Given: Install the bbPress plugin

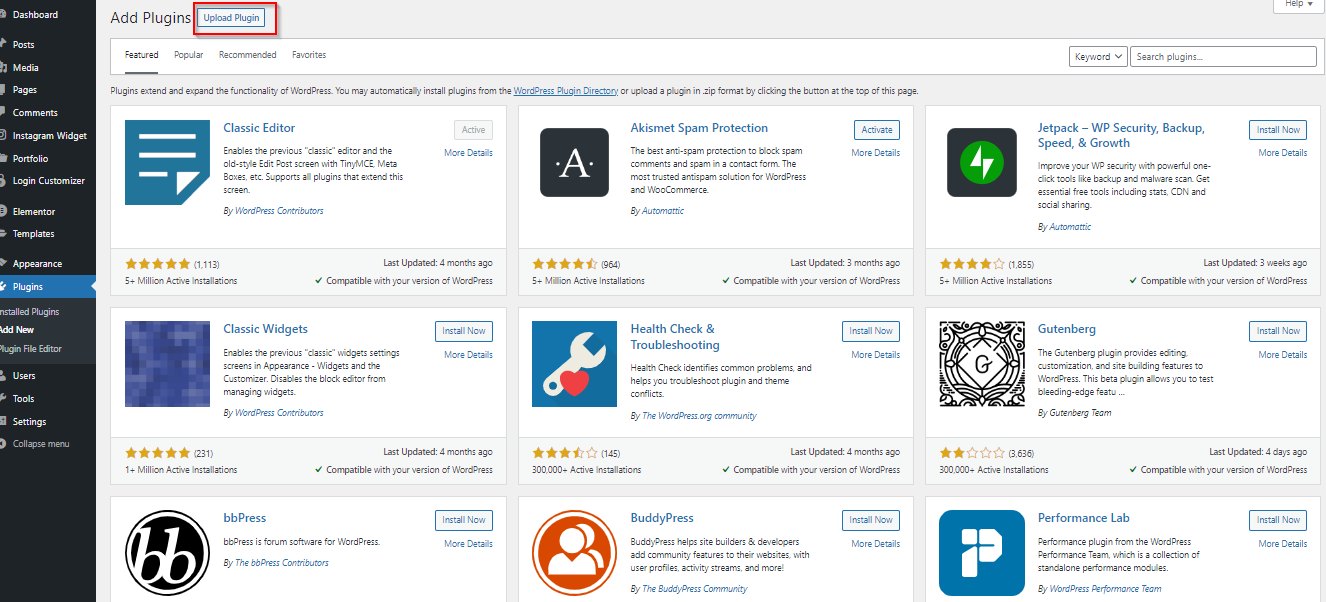Looking at the screenshot, I should click(x=464, y=520).
